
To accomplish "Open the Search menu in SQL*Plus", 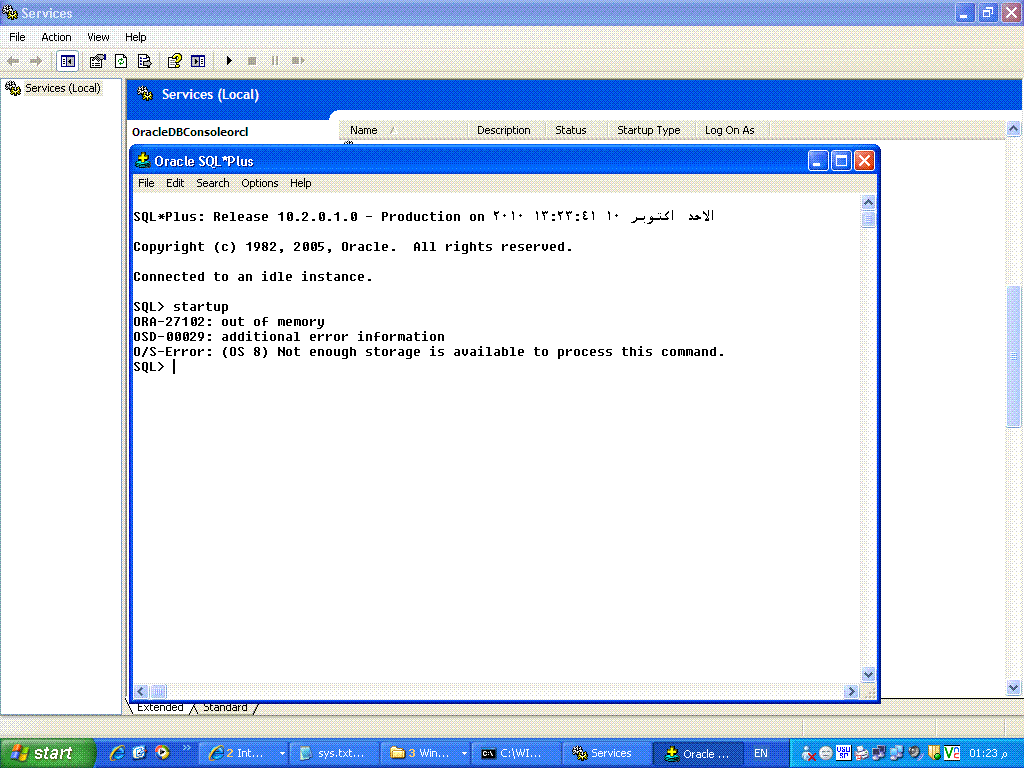I will [x=212, y=183].
